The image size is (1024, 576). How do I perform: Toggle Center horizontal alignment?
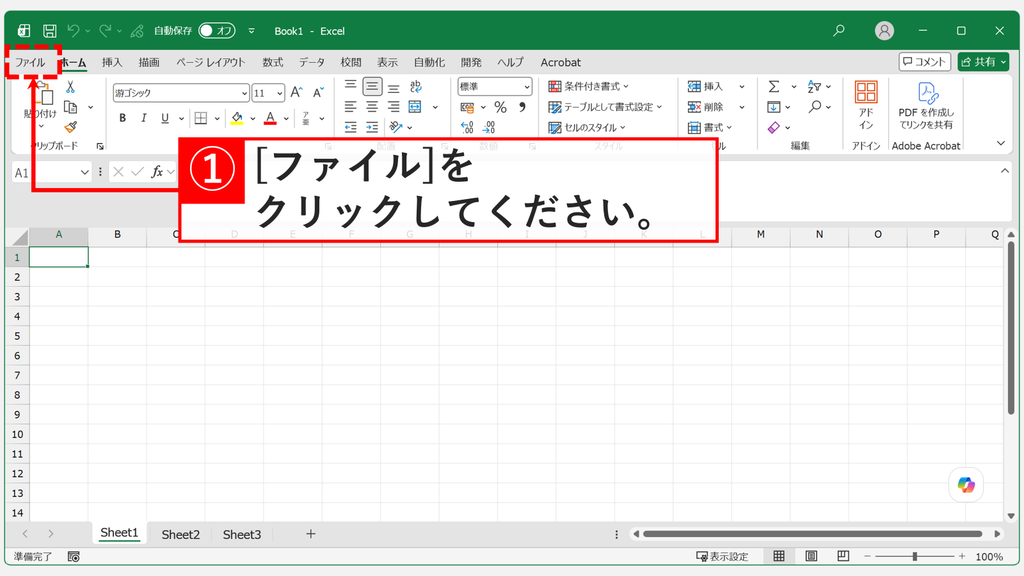372,106
